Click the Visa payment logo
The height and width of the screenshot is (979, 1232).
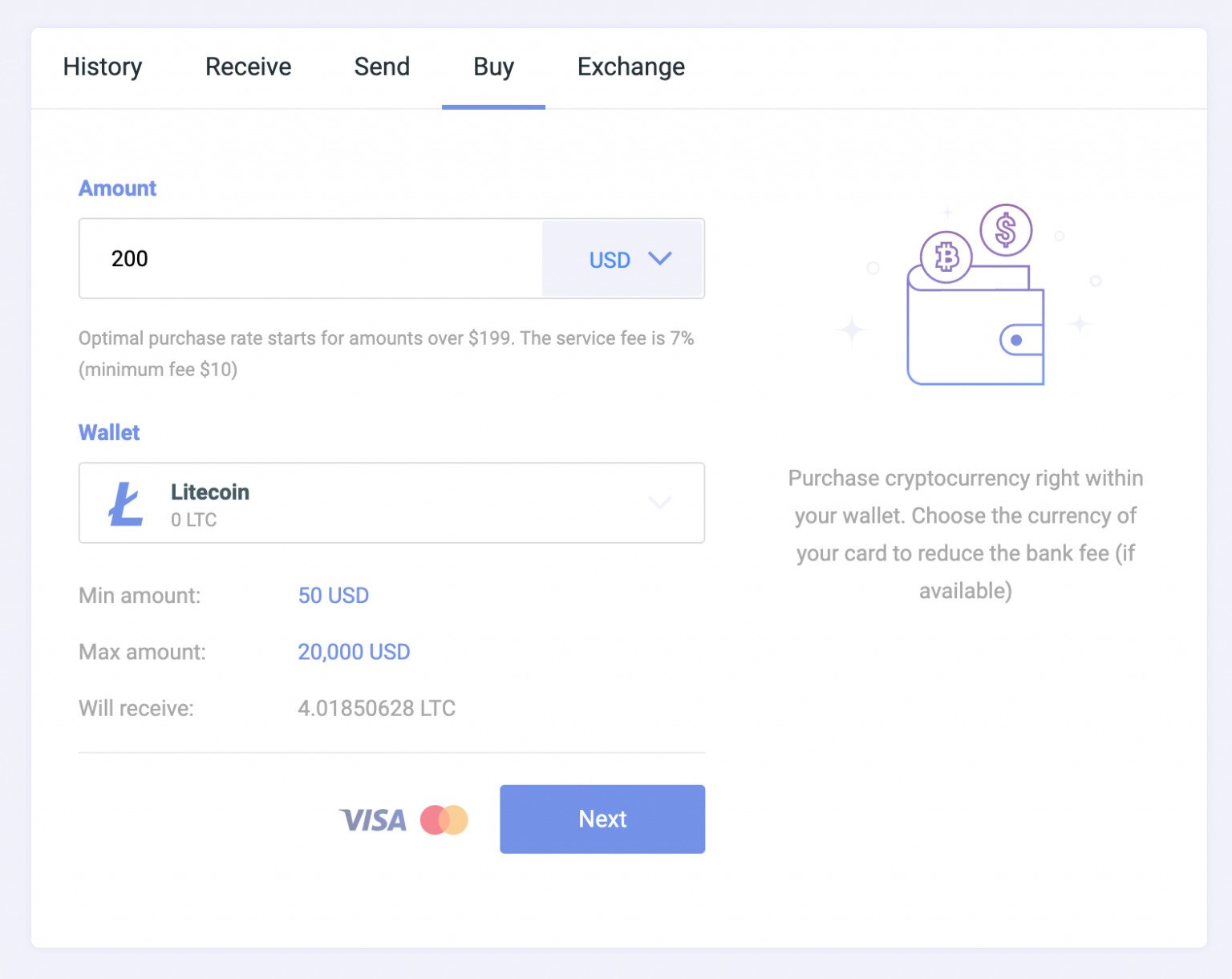pos(371,819)
